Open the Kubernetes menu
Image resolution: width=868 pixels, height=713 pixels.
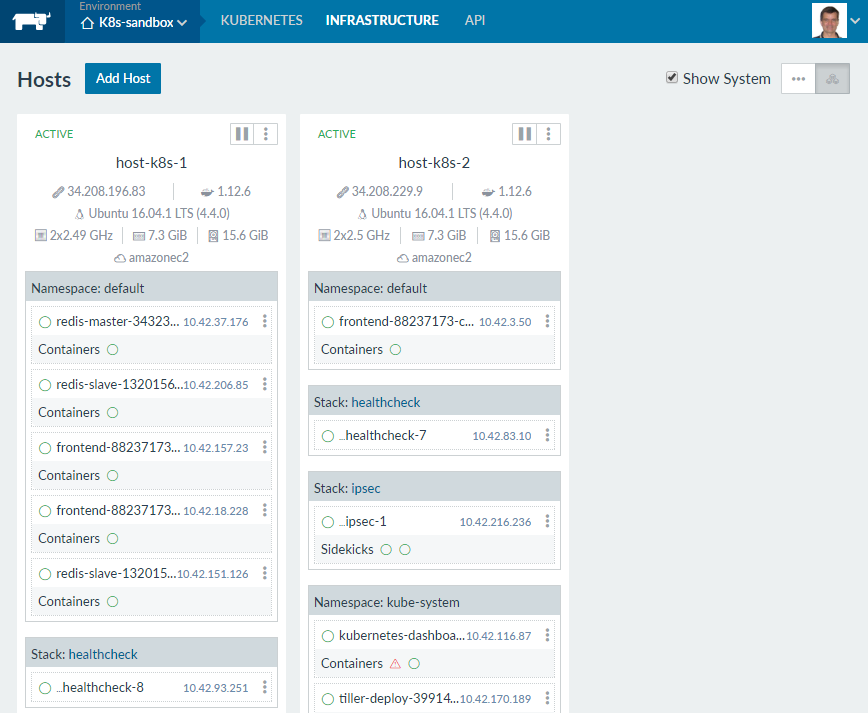pyautogui.click(x=261, y=20)
